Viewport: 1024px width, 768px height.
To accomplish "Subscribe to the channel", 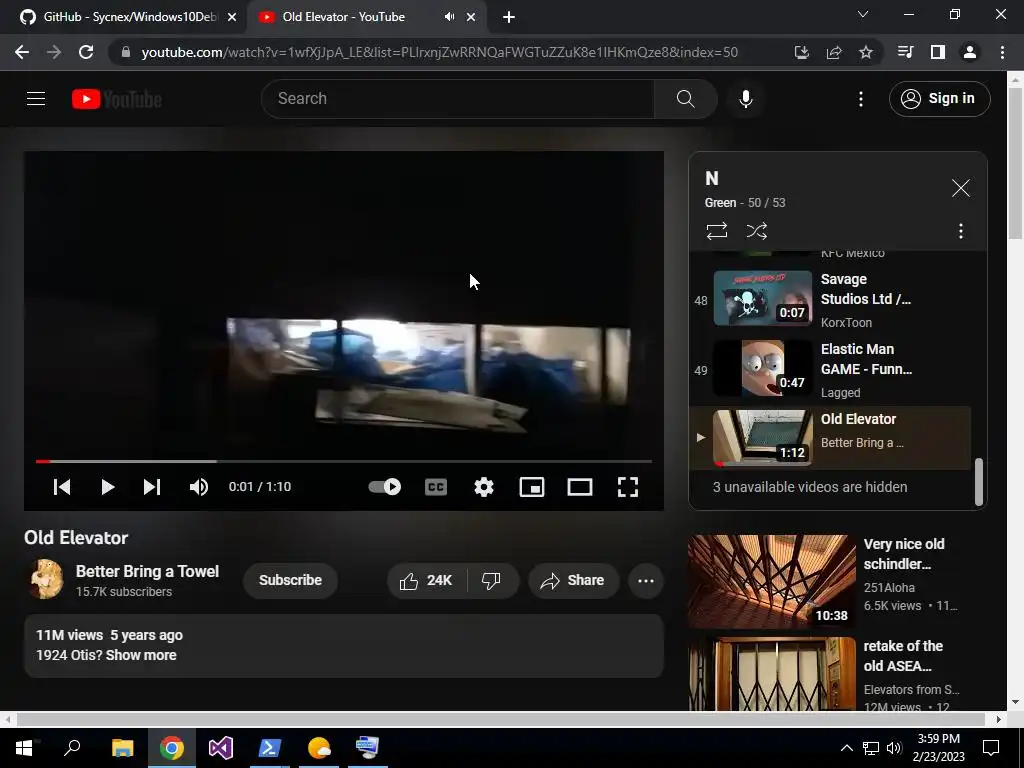I will click(x=290, y=580).
